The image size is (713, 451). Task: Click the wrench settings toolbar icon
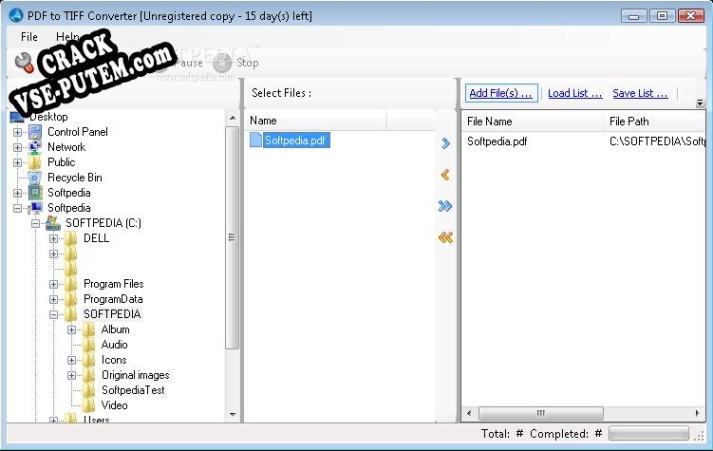coord(24,63)
